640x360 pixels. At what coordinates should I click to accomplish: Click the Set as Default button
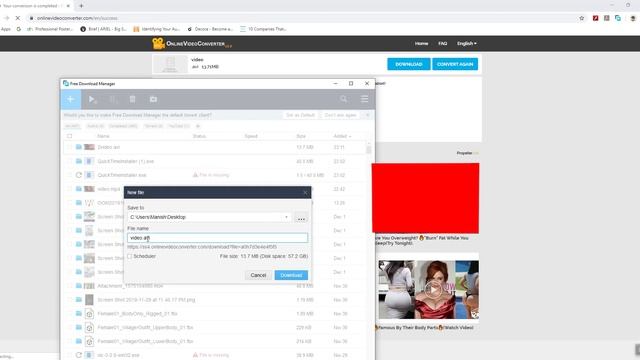300,115
